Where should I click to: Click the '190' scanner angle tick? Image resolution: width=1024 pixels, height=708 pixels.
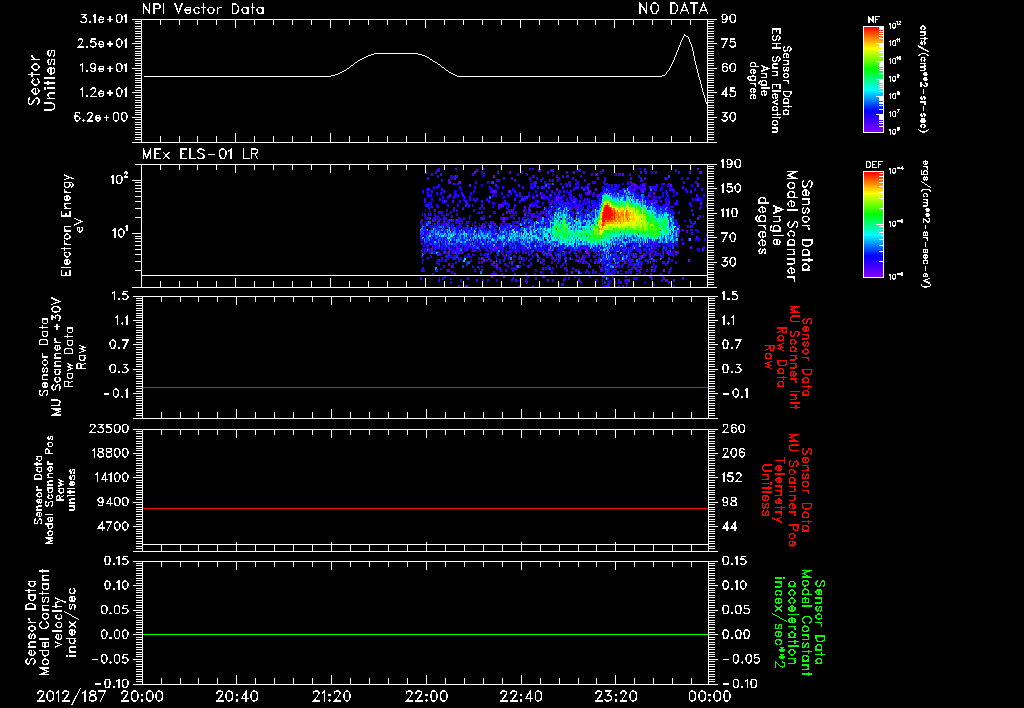pyautogui.click(x=731, y=164)
